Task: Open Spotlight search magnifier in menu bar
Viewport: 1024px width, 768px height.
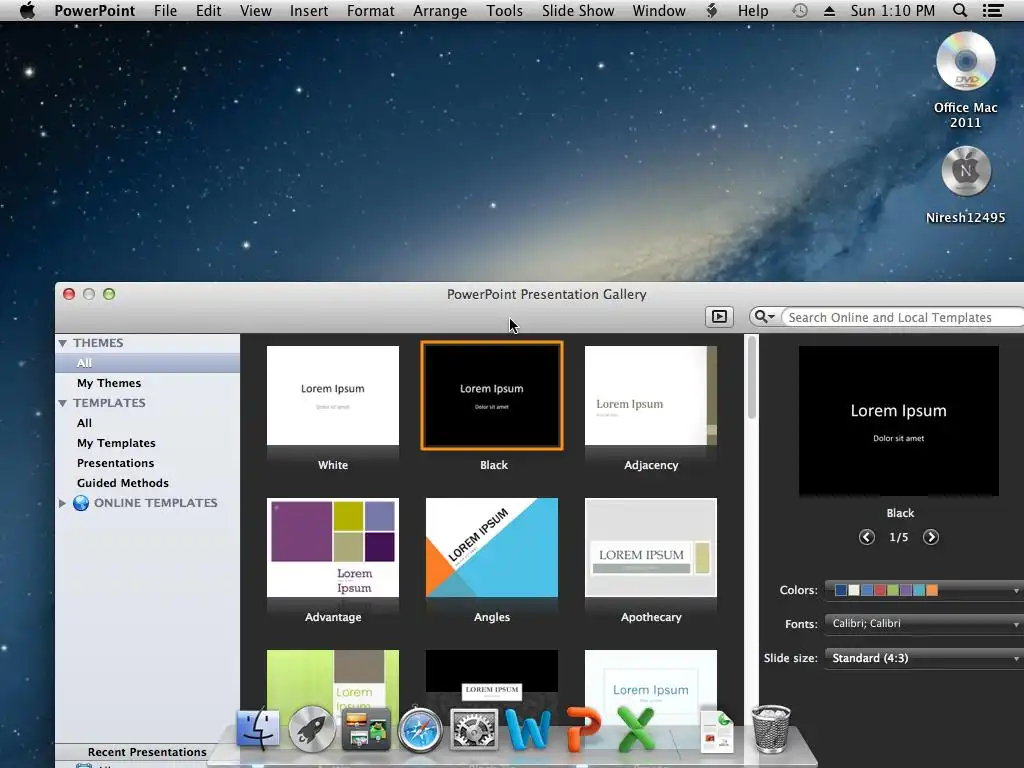Action: click(x=960, y=10)
